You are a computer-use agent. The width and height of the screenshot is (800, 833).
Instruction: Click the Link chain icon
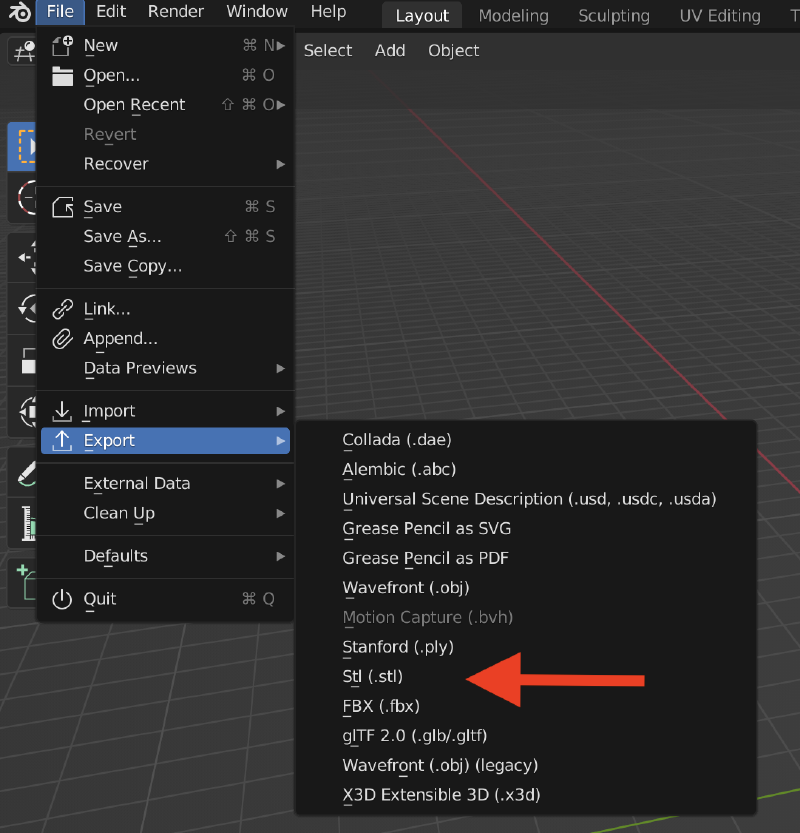point(62,309)
